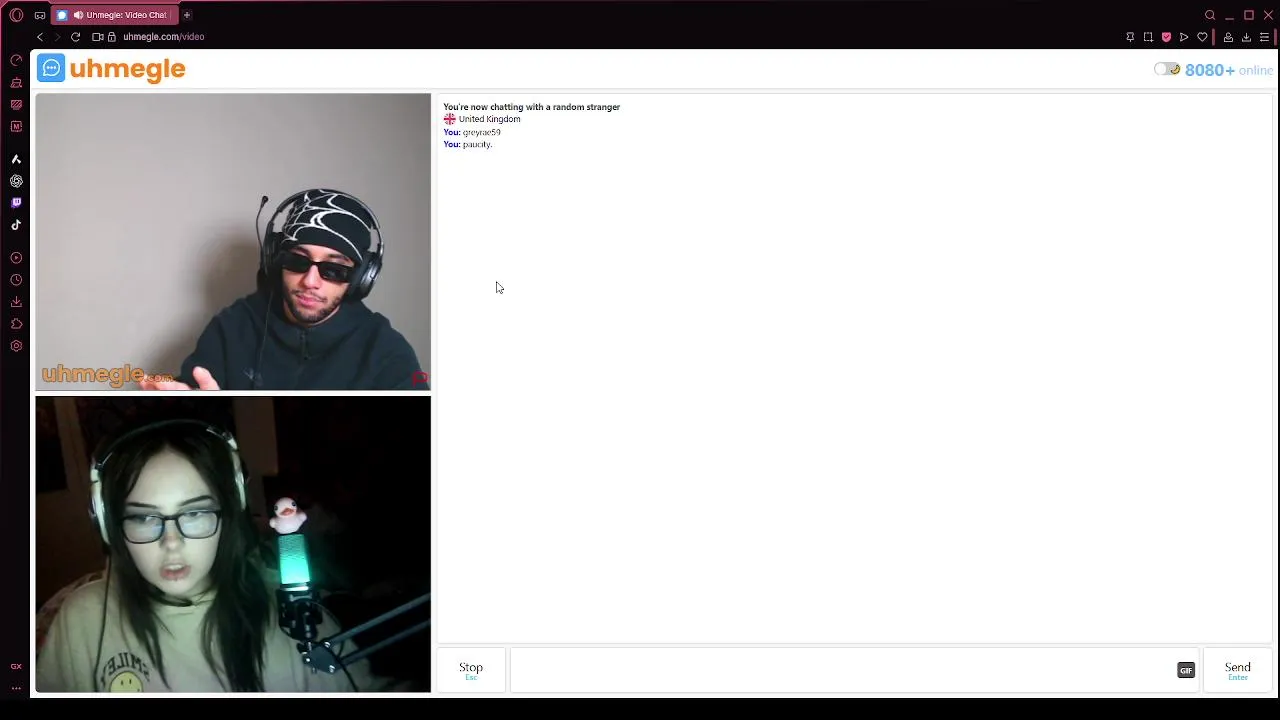Take a snapshot with the capture icon
Image resolution: width=1280 pixels, height=720 pixels.
tap(1148, 37)
